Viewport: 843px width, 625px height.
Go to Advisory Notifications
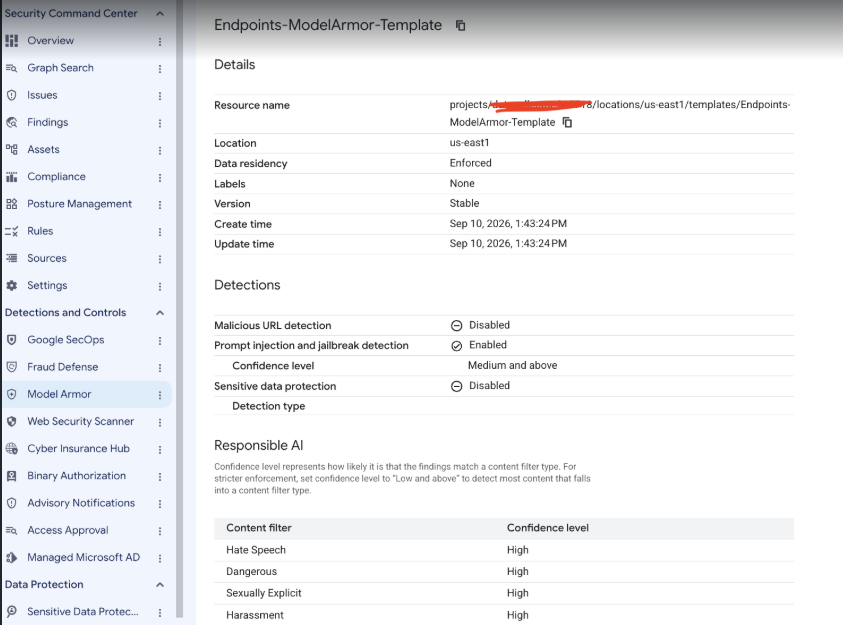pyautogui.click(x=81, y=503)
